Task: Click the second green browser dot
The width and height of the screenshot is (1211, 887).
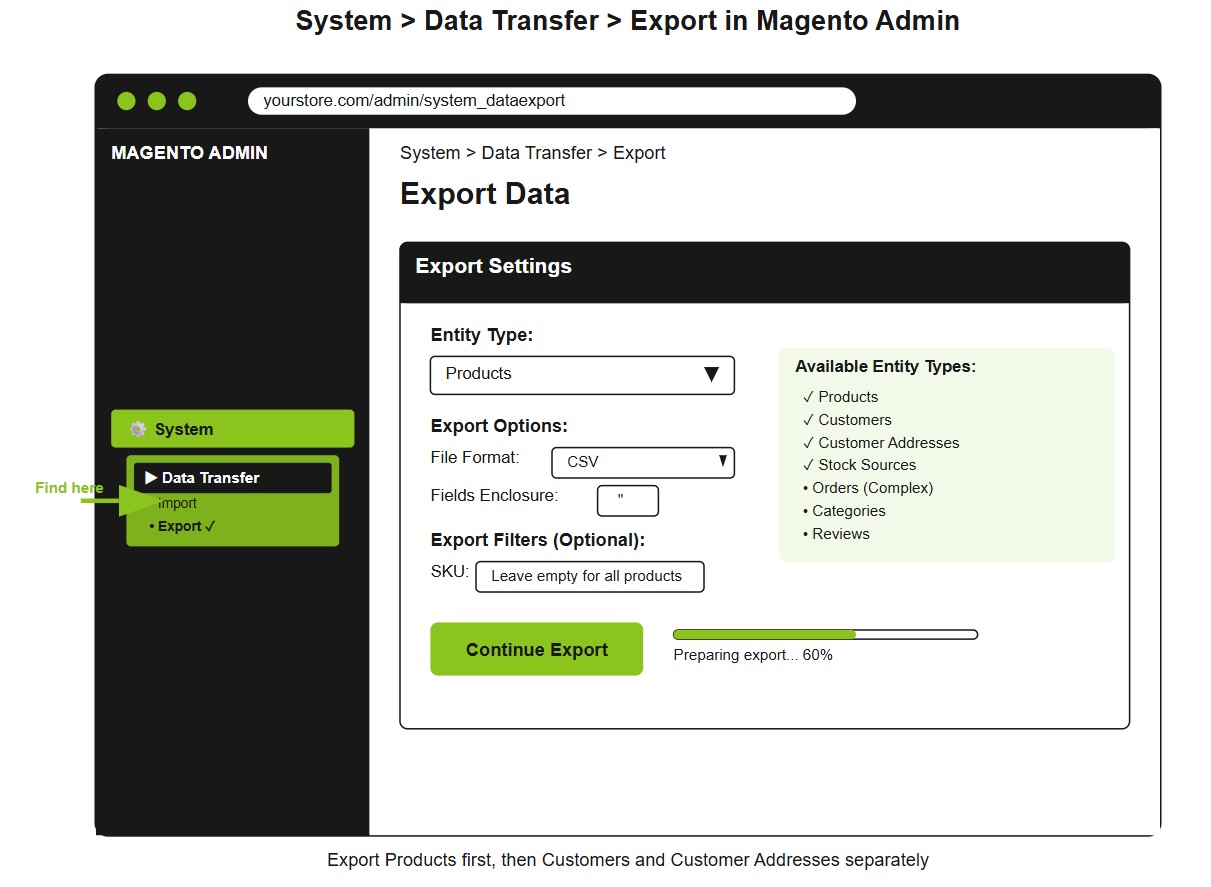Action: click(x=157, y=101)
